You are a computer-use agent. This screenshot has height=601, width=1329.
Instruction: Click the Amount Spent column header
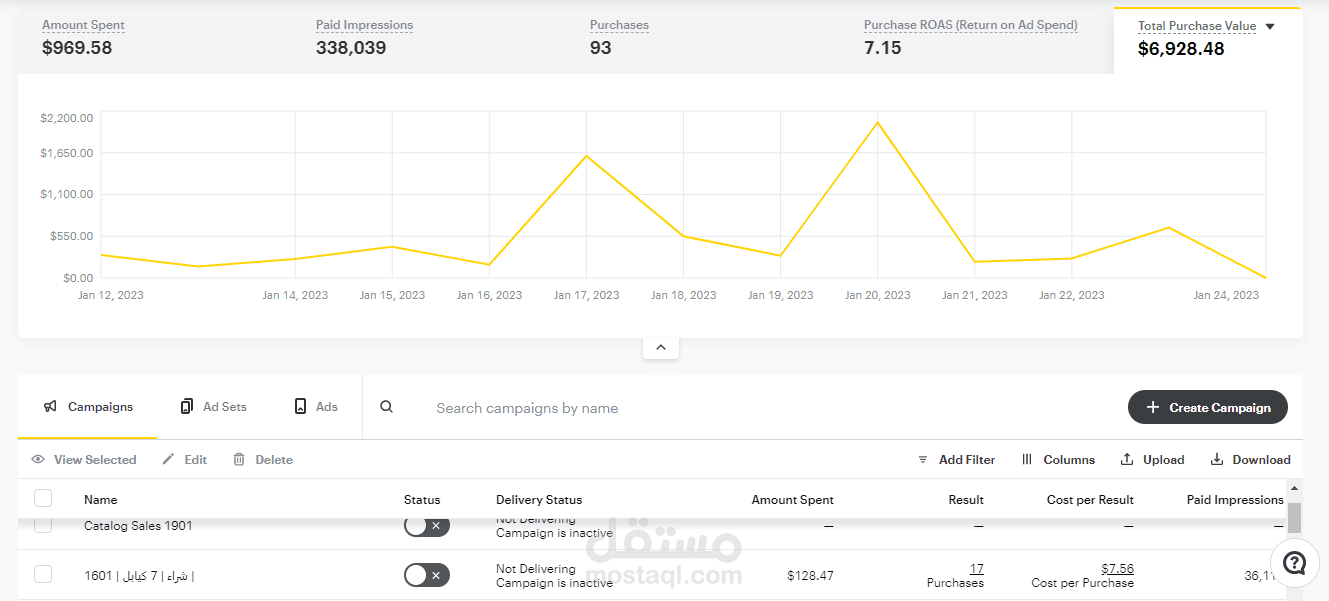tap(793, 500)
